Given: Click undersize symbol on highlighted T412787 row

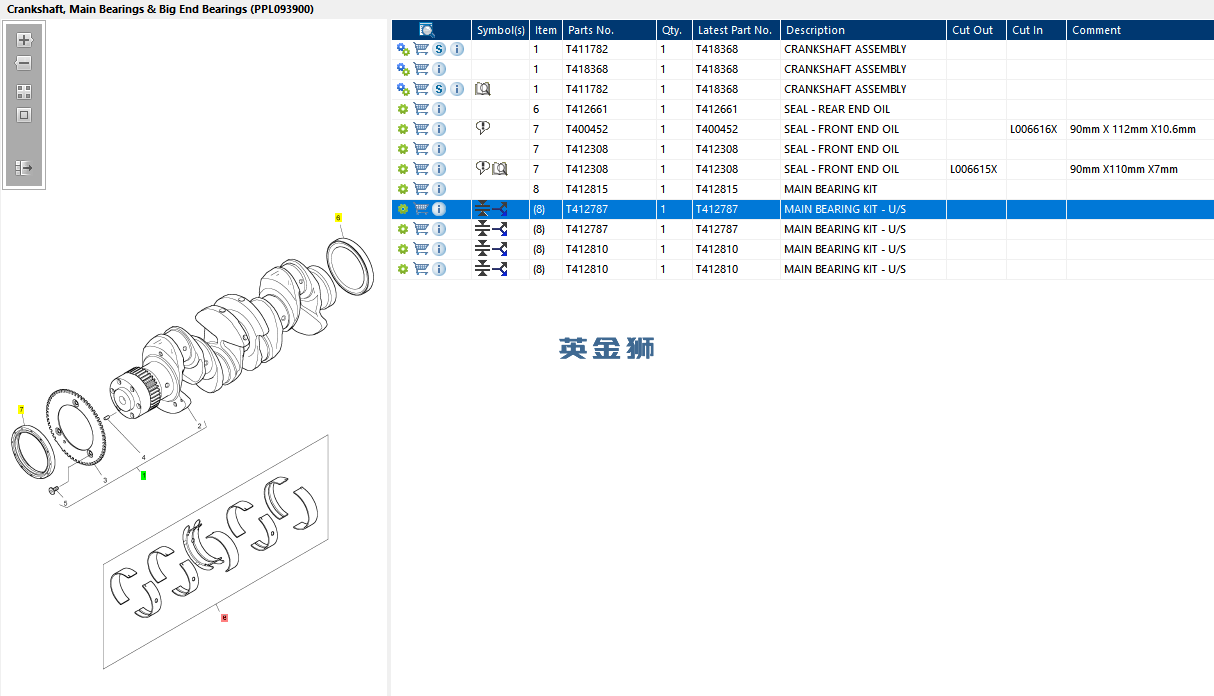Looking at the screenshot, I should [x=482, y=209].
